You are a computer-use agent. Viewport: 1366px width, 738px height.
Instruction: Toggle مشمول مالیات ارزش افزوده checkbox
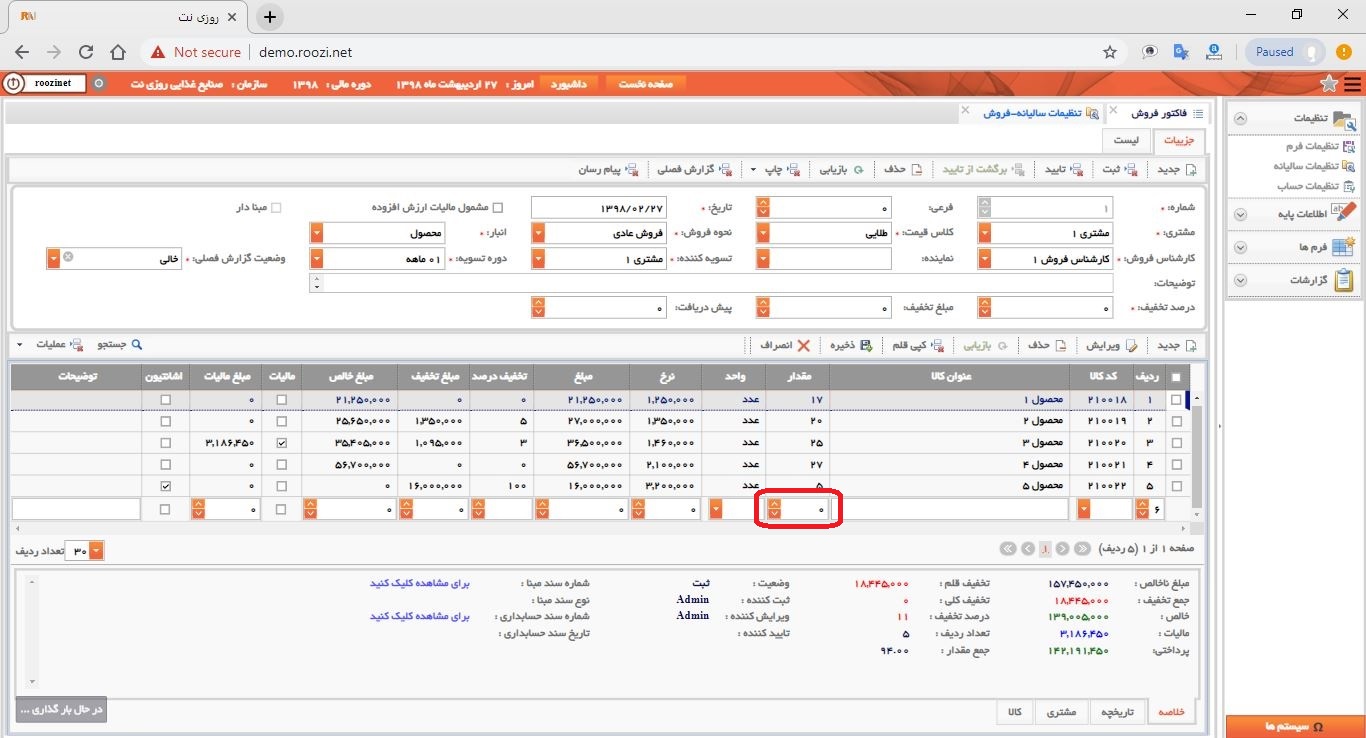click(498, 208)
